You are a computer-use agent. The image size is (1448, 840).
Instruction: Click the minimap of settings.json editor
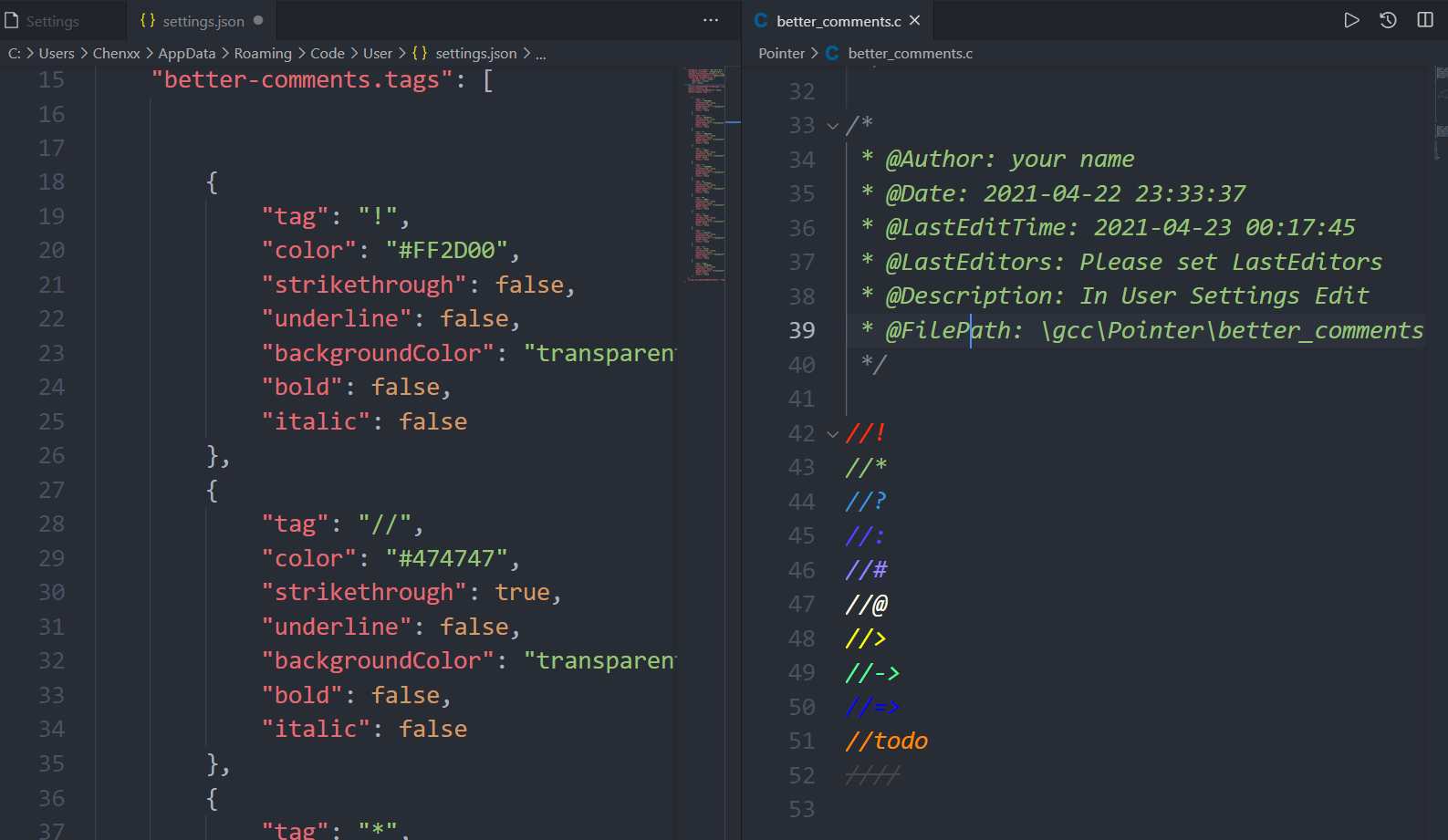(x=705, y=173)
